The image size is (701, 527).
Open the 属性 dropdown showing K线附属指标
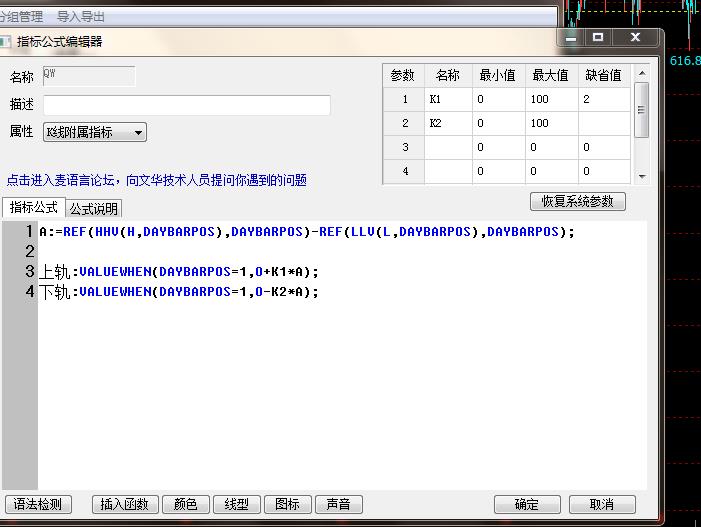(94, 132)
